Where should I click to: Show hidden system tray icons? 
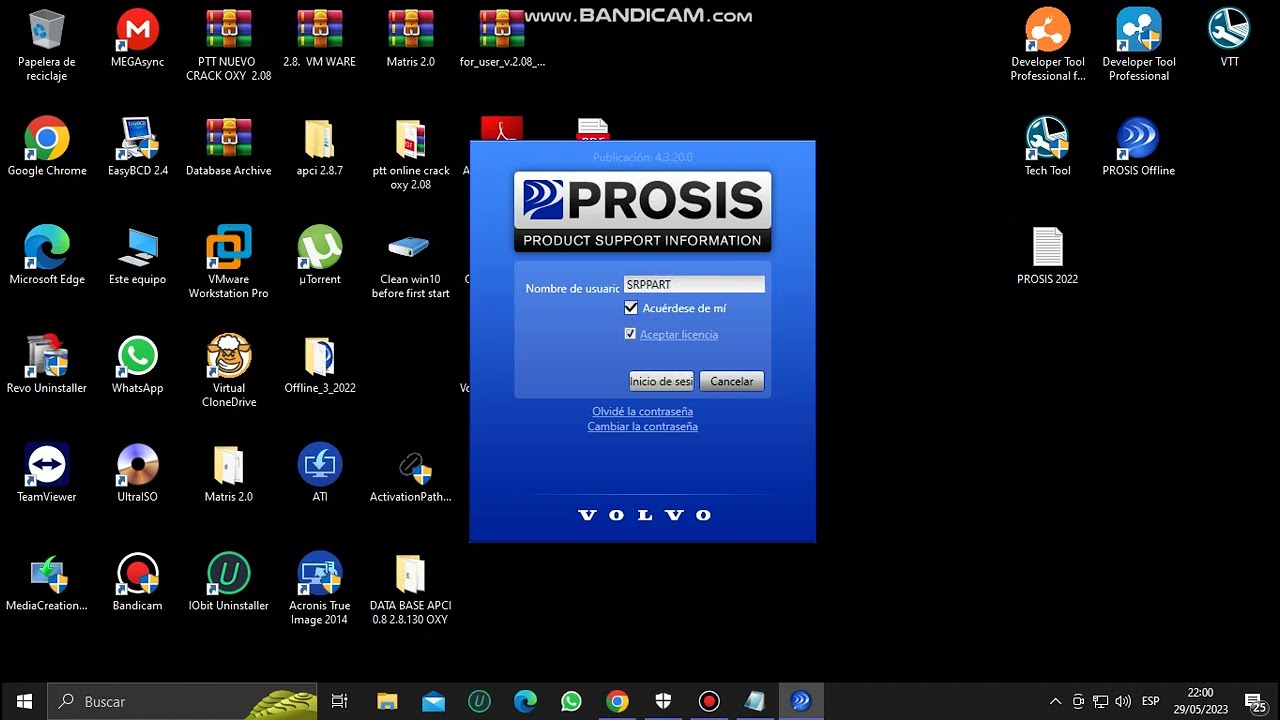pyautogui.click(x=1055, y=701)
